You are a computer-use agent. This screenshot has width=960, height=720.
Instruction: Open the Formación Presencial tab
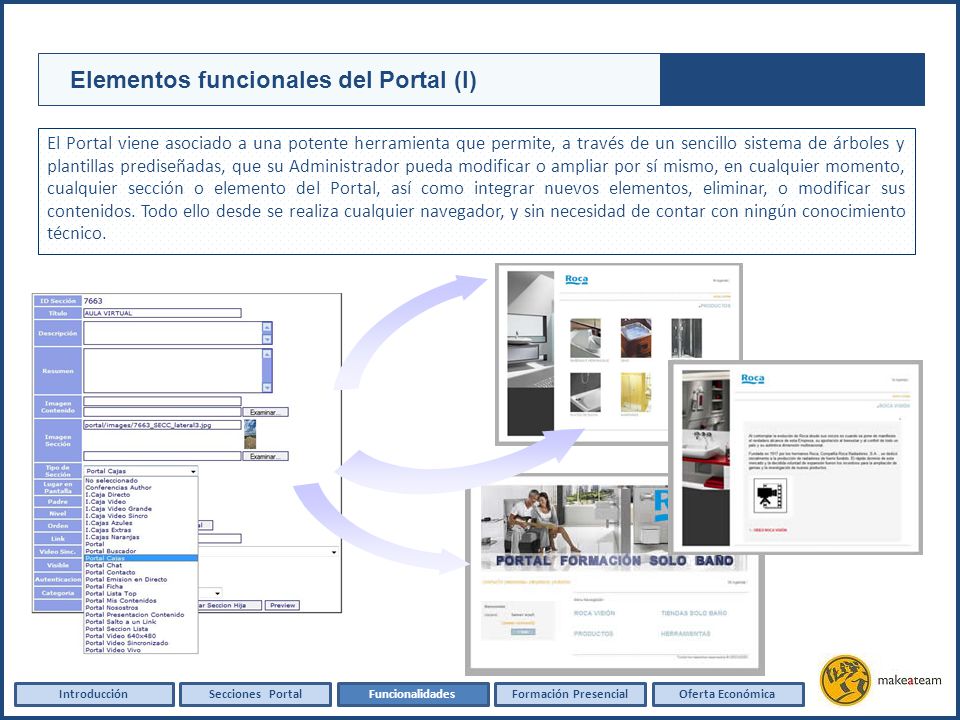[x=570, y=694]
